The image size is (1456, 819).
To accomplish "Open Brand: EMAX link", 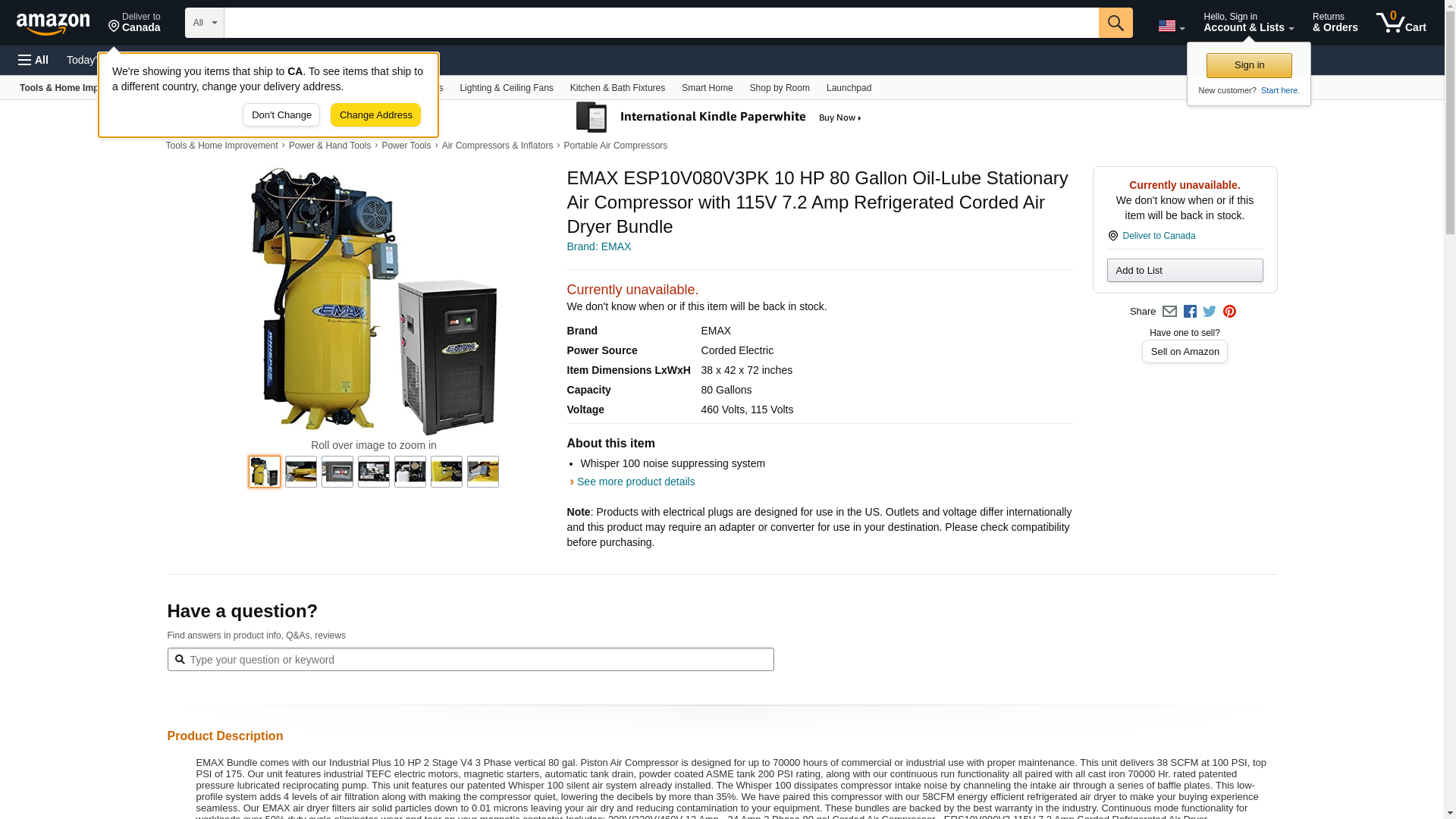I will (599, 246).
